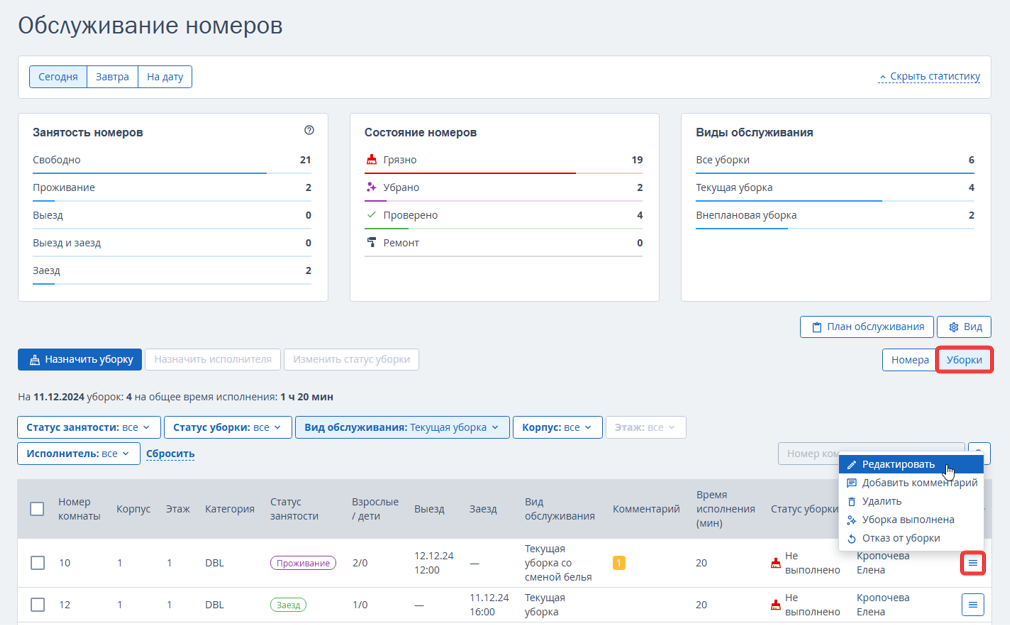
Task: Click the Грязно broom status icon
Action: coord(371,159)
